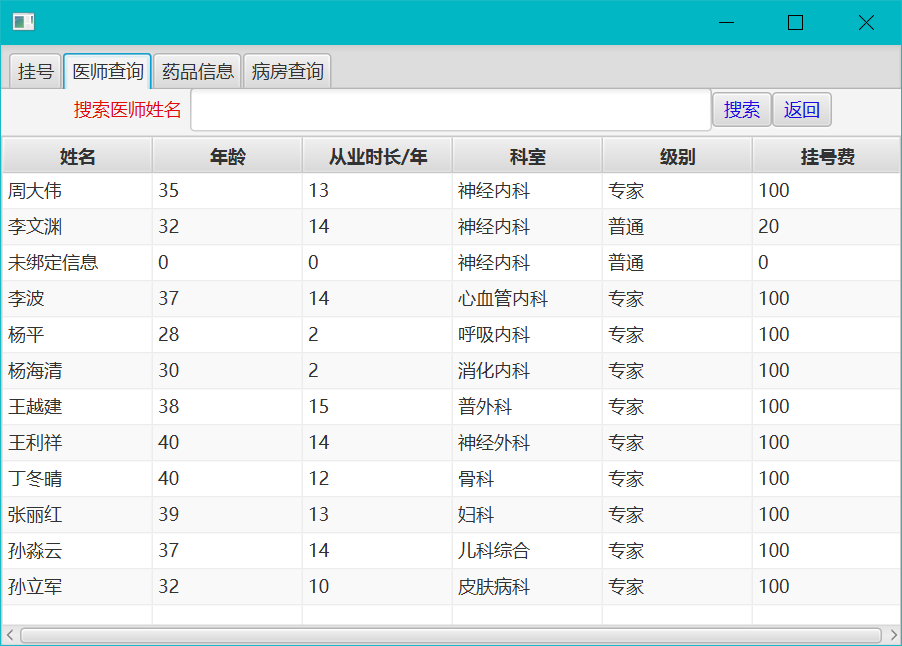Open the 病房查询 tab
902x646 pixels.
tap(287, 71)
